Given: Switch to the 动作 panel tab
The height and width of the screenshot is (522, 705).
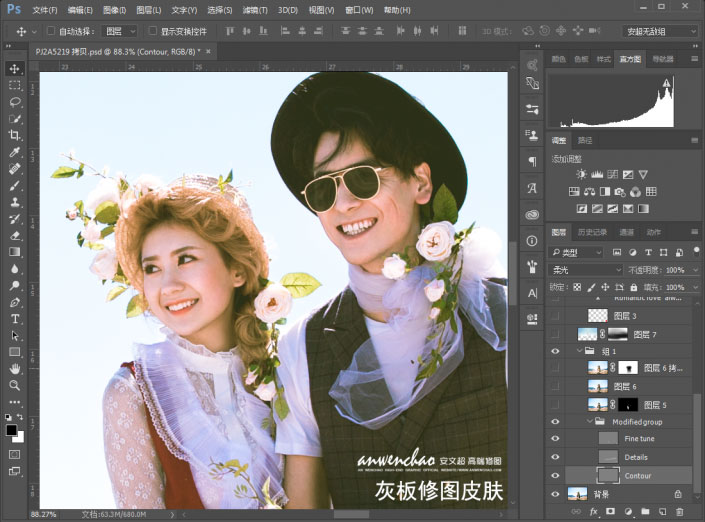Looking at the screenshot, I should [653, 232].
